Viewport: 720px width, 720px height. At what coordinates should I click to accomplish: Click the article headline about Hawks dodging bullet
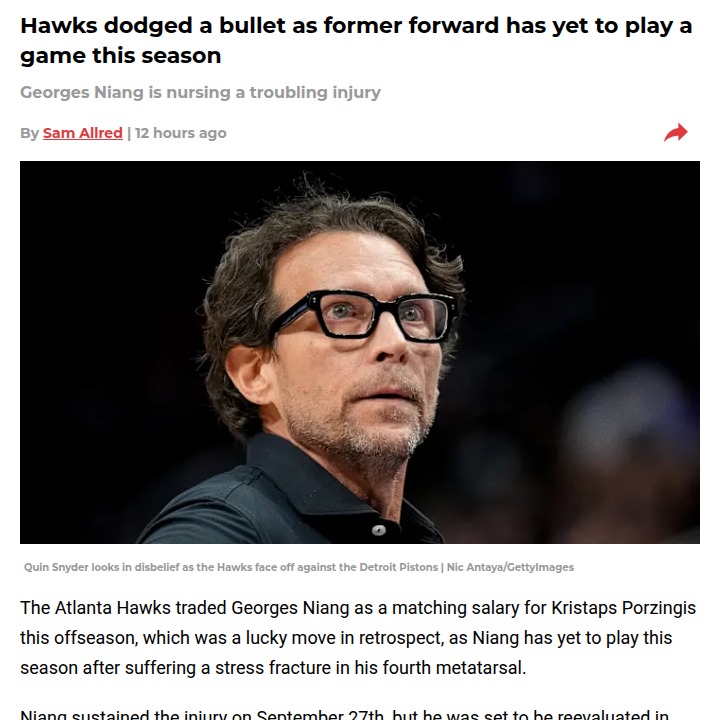tap(356, 40)
